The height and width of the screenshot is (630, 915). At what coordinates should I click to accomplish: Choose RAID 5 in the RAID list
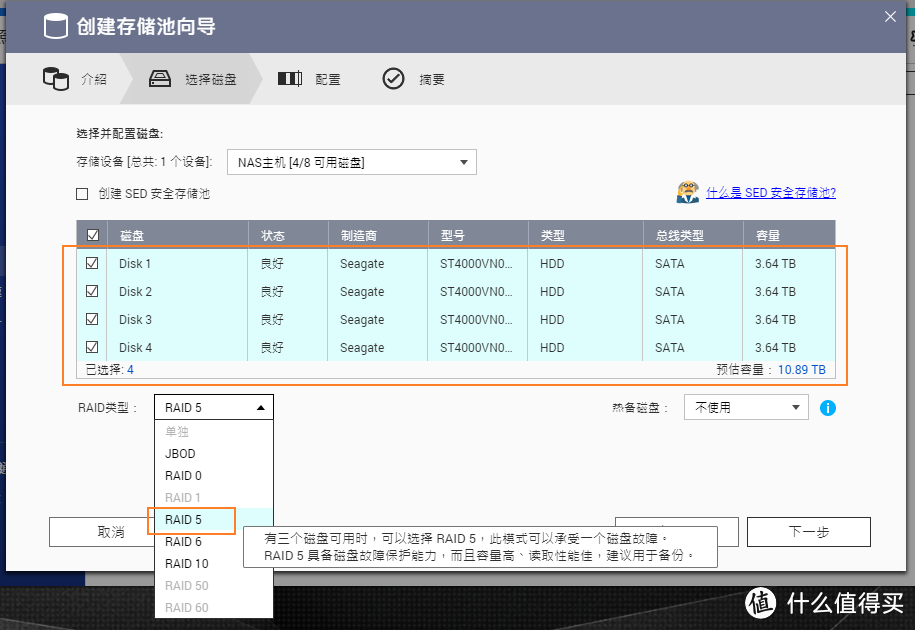tap(214, 520)
